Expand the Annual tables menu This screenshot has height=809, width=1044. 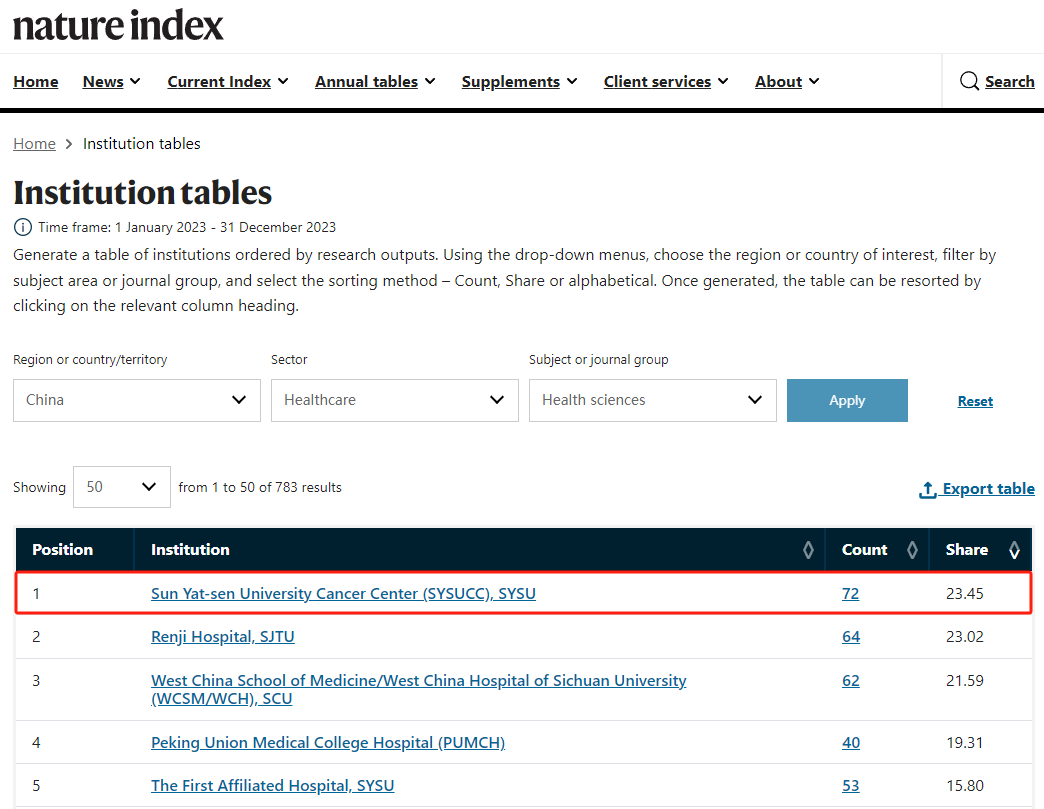point(375,82)
